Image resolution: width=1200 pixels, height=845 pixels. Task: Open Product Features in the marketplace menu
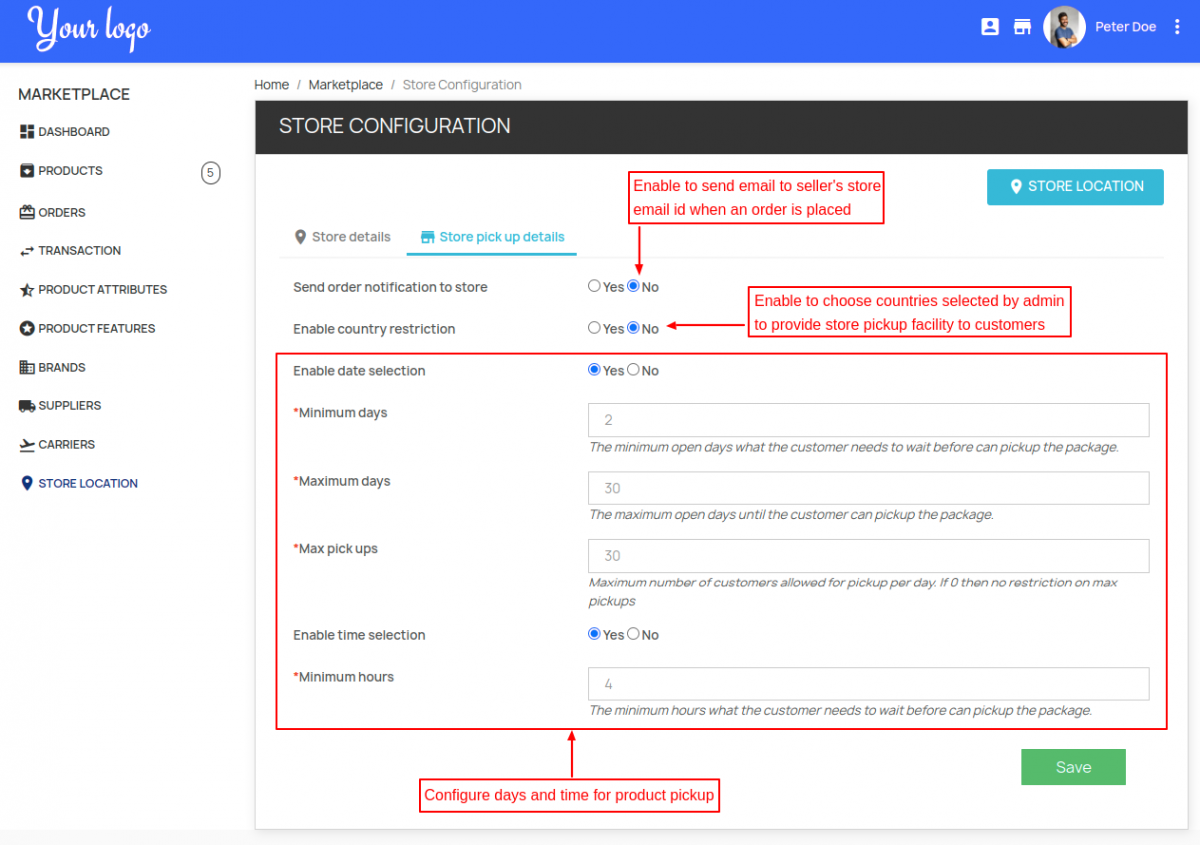coord(97,328)
